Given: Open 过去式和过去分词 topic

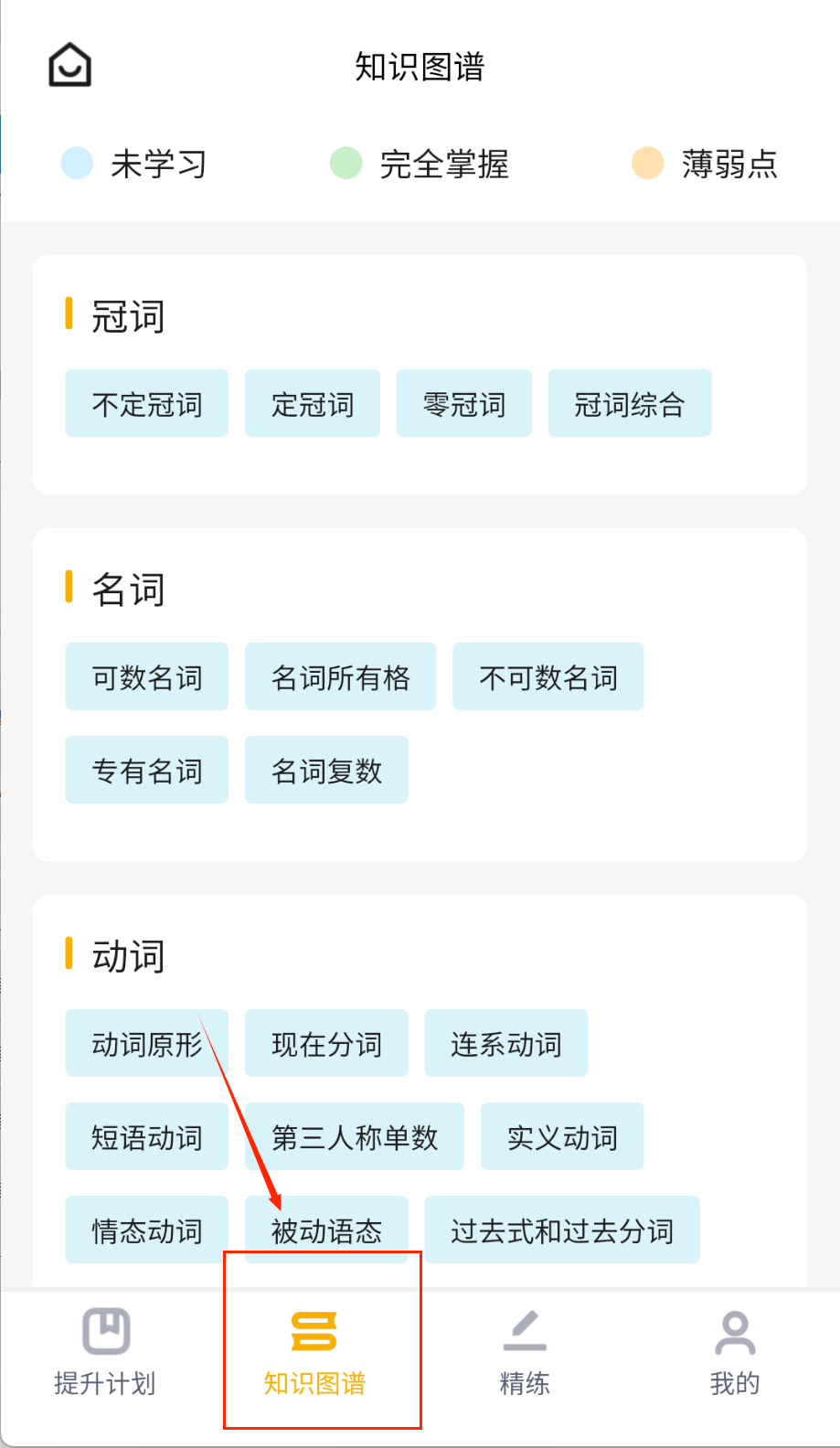Looking at the screenshot, I should point(561,1230).
